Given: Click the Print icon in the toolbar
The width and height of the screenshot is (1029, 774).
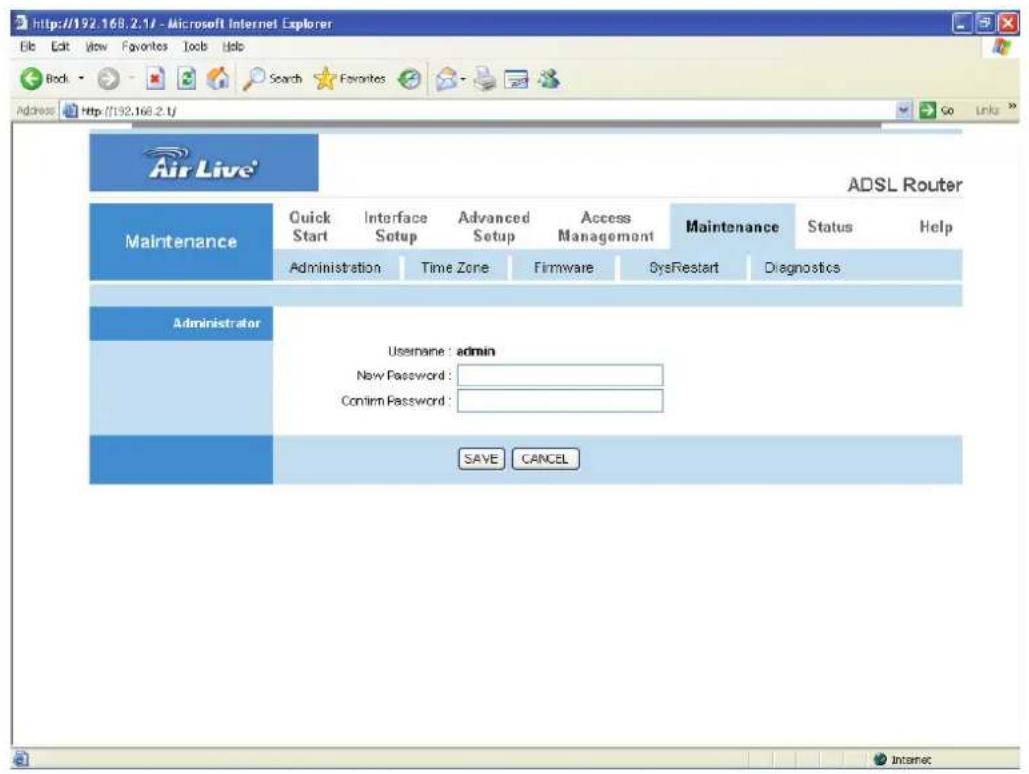Looking at the screenshot, I should click(x=486, y=79).
